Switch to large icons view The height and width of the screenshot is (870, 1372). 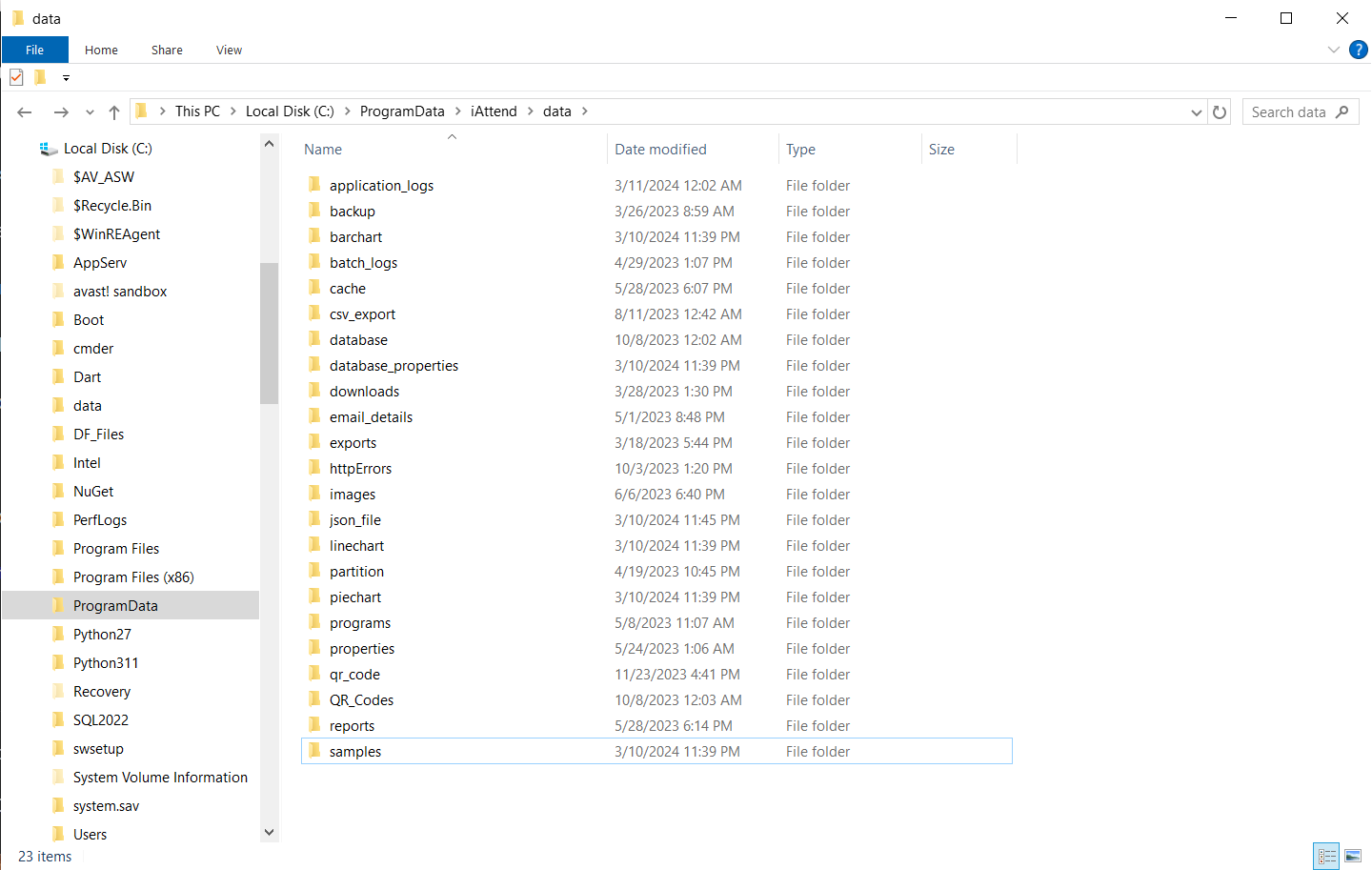1353,856
